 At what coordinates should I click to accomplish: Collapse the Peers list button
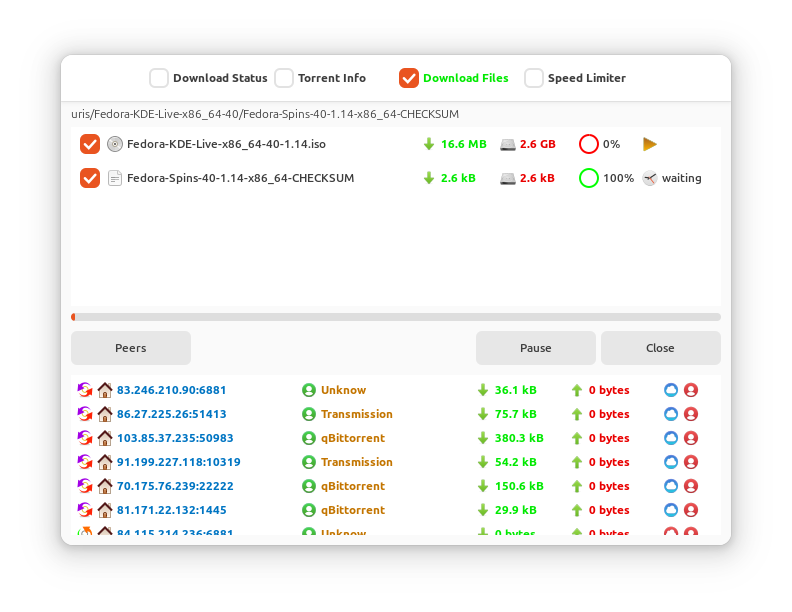[131, 348]
